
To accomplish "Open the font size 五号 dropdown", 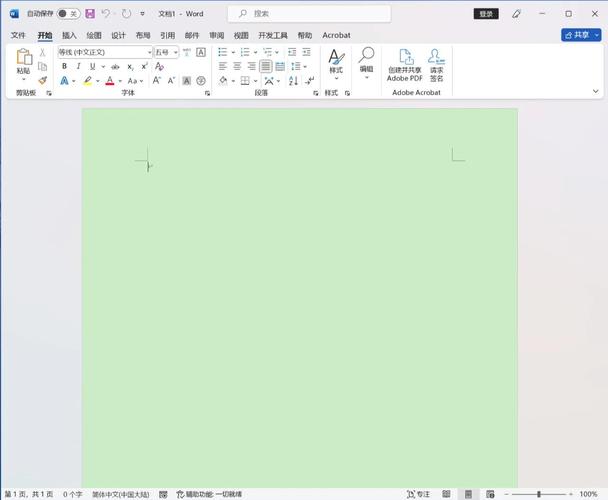I will point(175,52).
